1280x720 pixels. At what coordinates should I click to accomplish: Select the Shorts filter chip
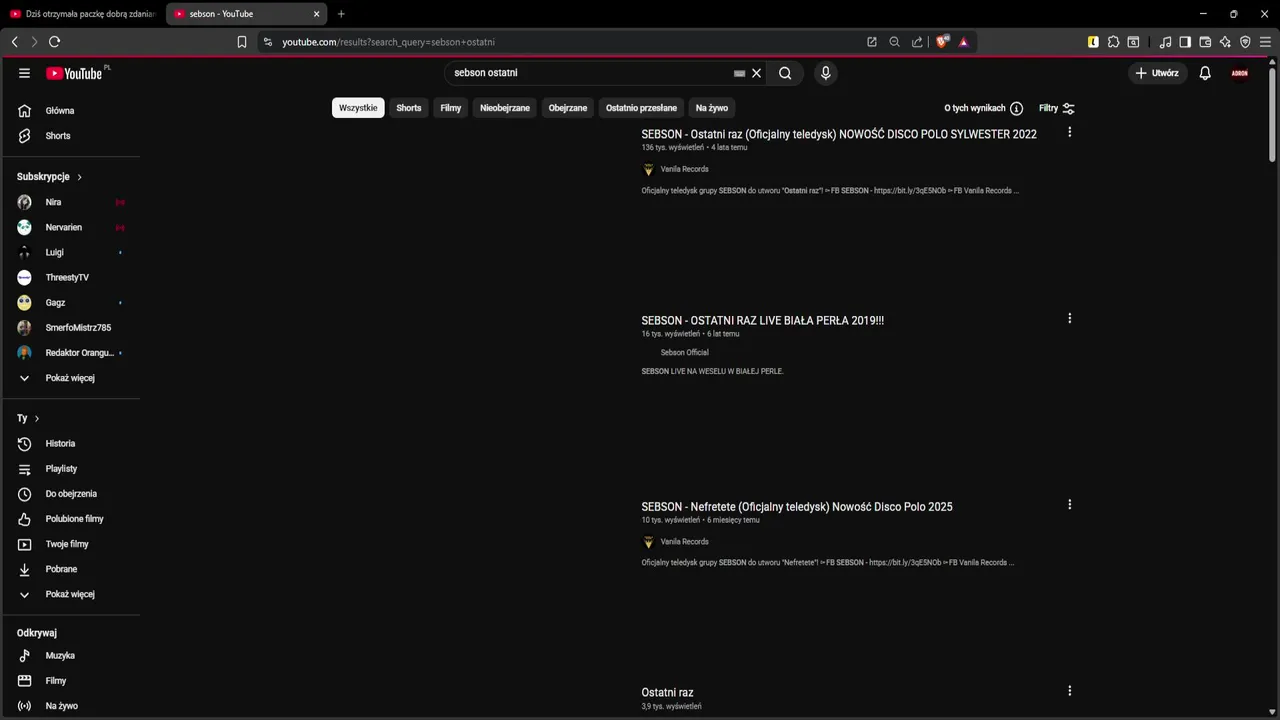tap(409, 108)
